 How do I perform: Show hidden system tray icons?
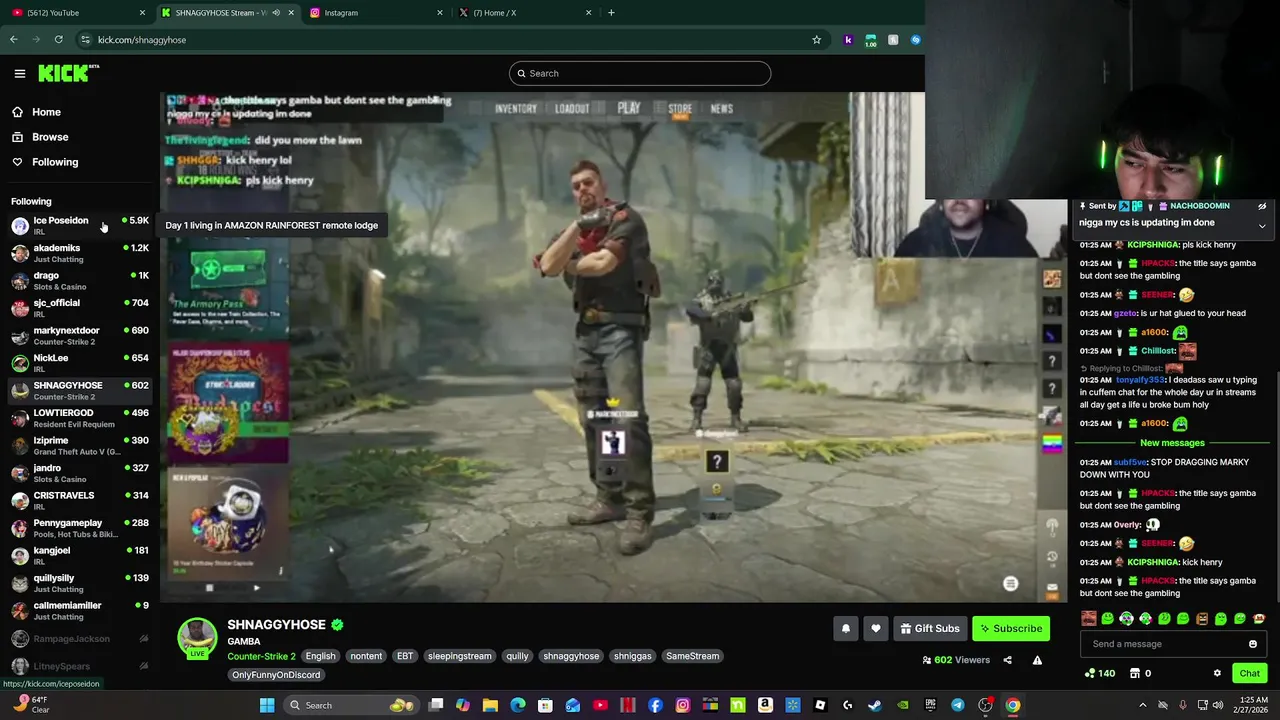(x=1143, y=705)
